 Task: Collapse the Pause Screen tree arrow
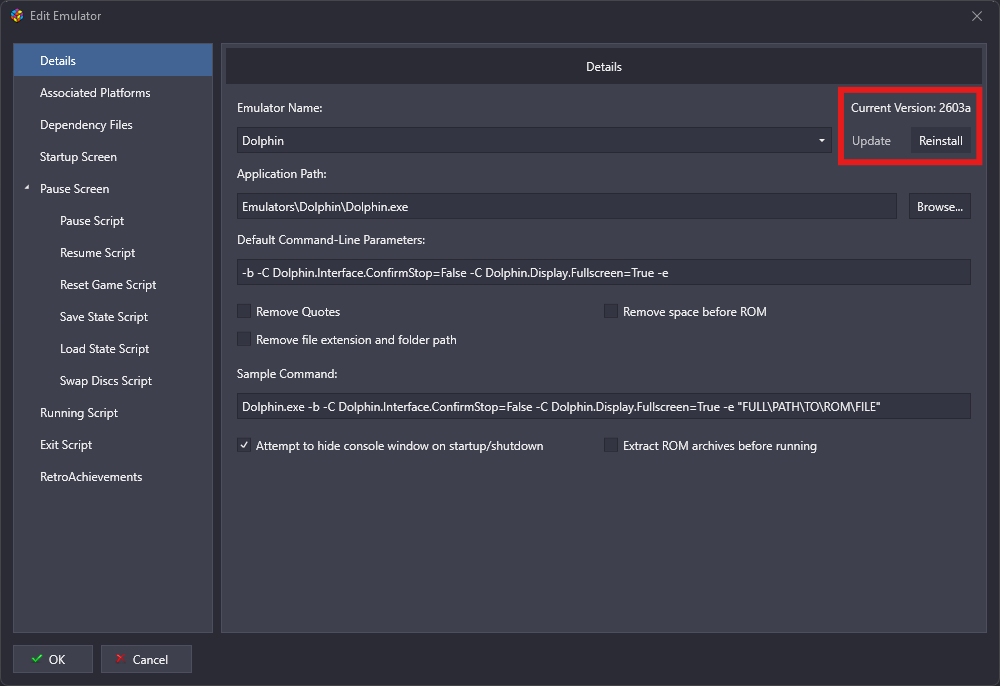(x=27, y=188)
